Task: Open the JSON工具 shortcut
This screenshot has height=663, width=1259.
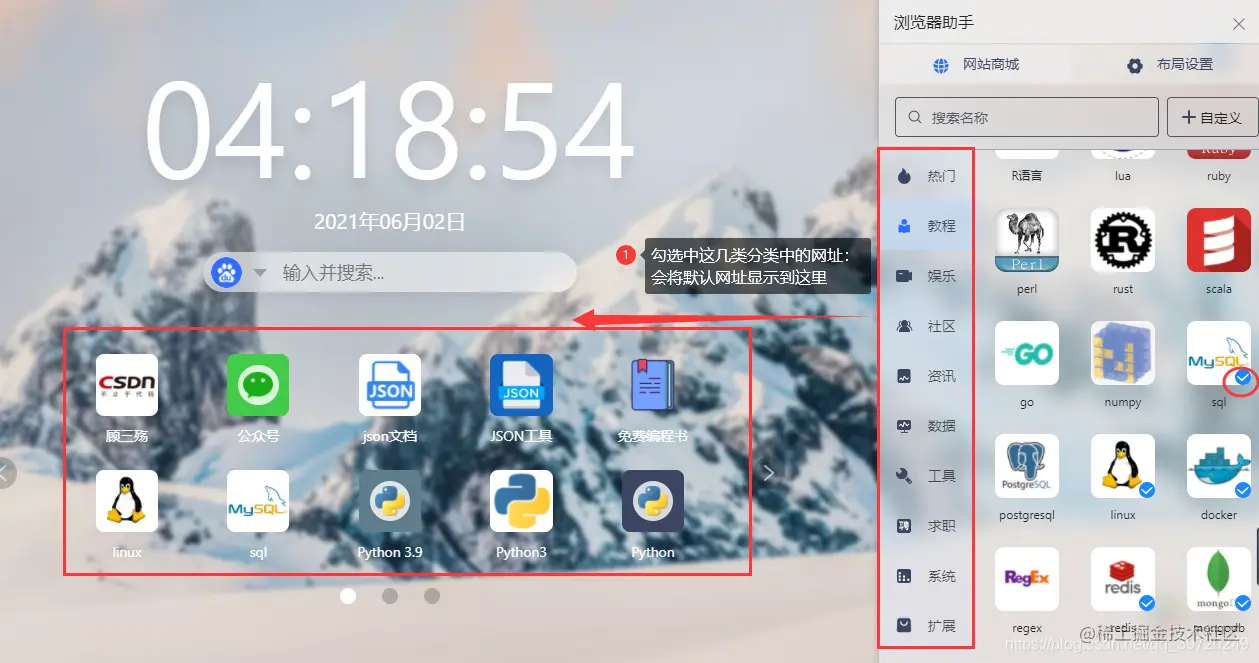Action: [x=521, y=385]
